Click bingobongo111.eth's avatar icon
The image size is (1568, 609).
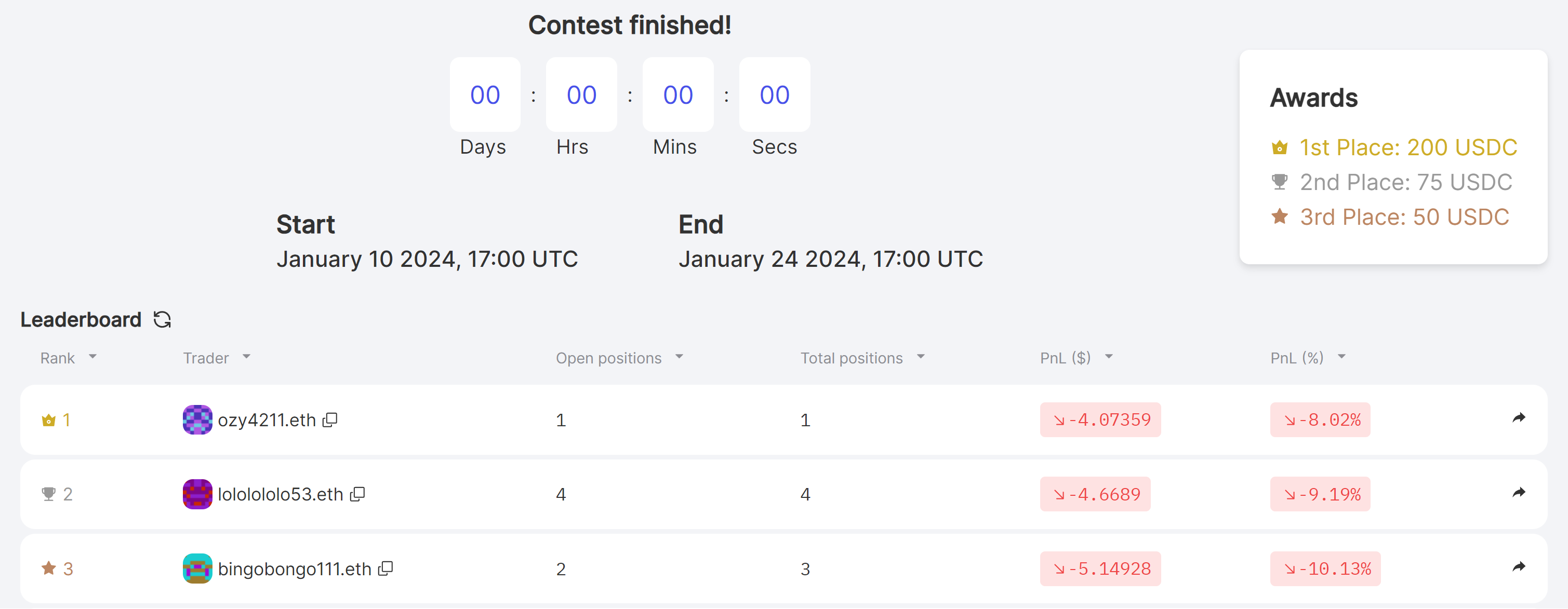pos(197,568)
